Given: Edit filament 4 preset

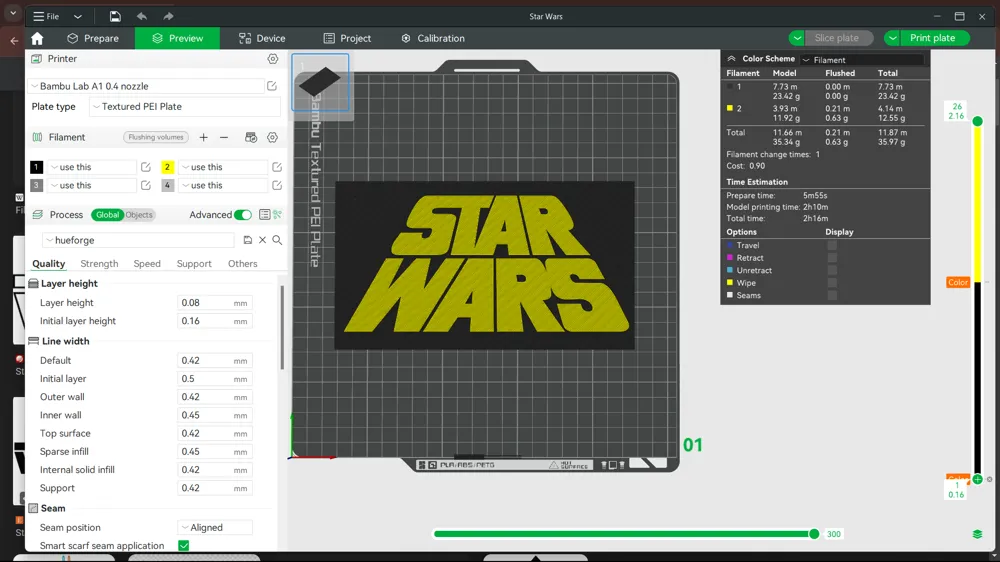Looking at the screenshot, I should [x=277, y=186].
